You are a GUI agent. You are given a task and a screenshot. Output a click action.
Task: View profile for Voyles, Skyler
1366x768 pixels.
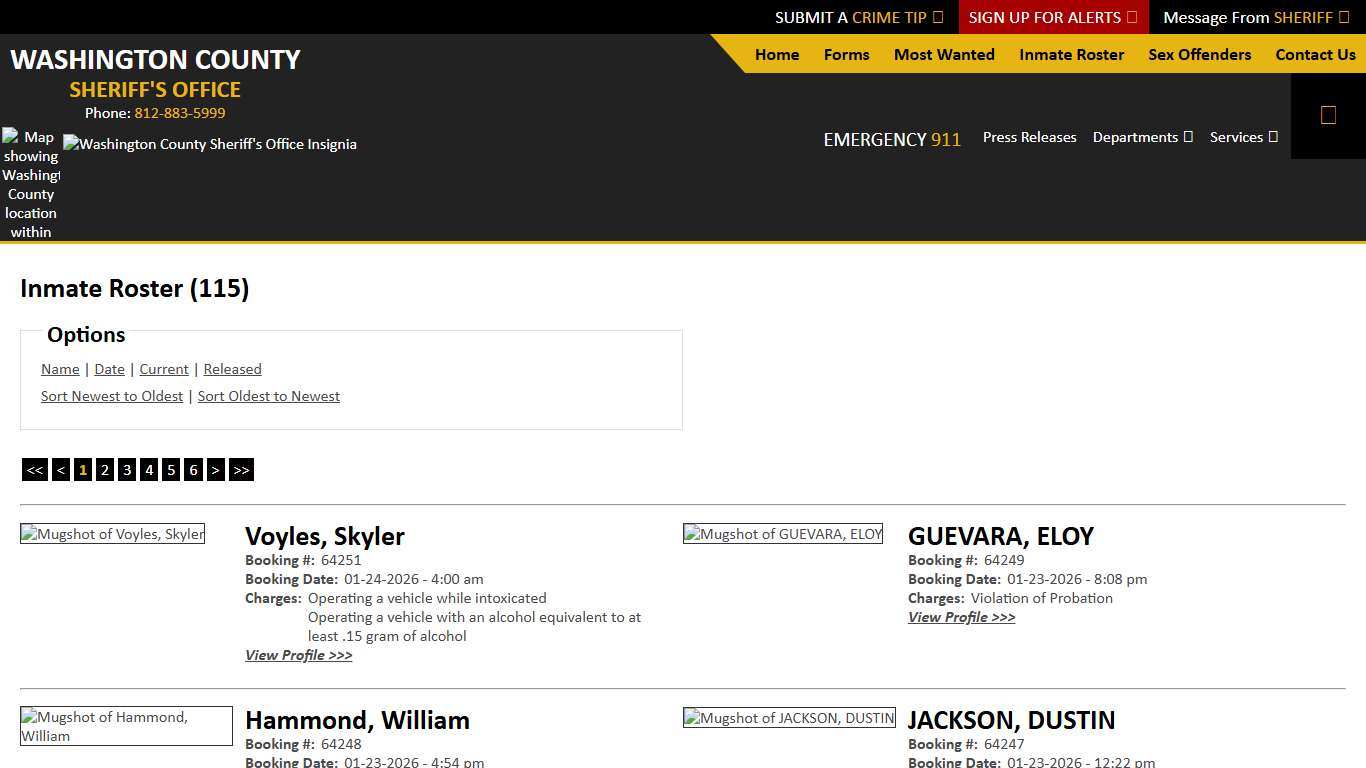[x=298, y=655]
